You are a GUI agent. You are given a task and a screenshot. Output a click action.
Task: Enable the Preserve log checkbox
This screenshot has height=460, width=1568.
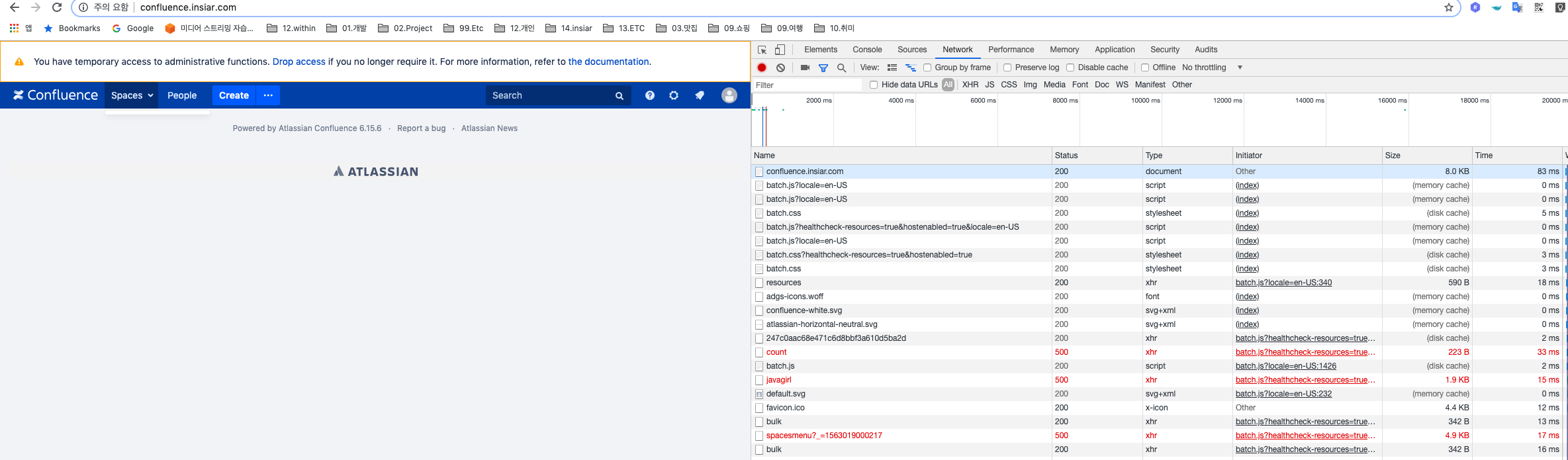(x=1007, y=68)
